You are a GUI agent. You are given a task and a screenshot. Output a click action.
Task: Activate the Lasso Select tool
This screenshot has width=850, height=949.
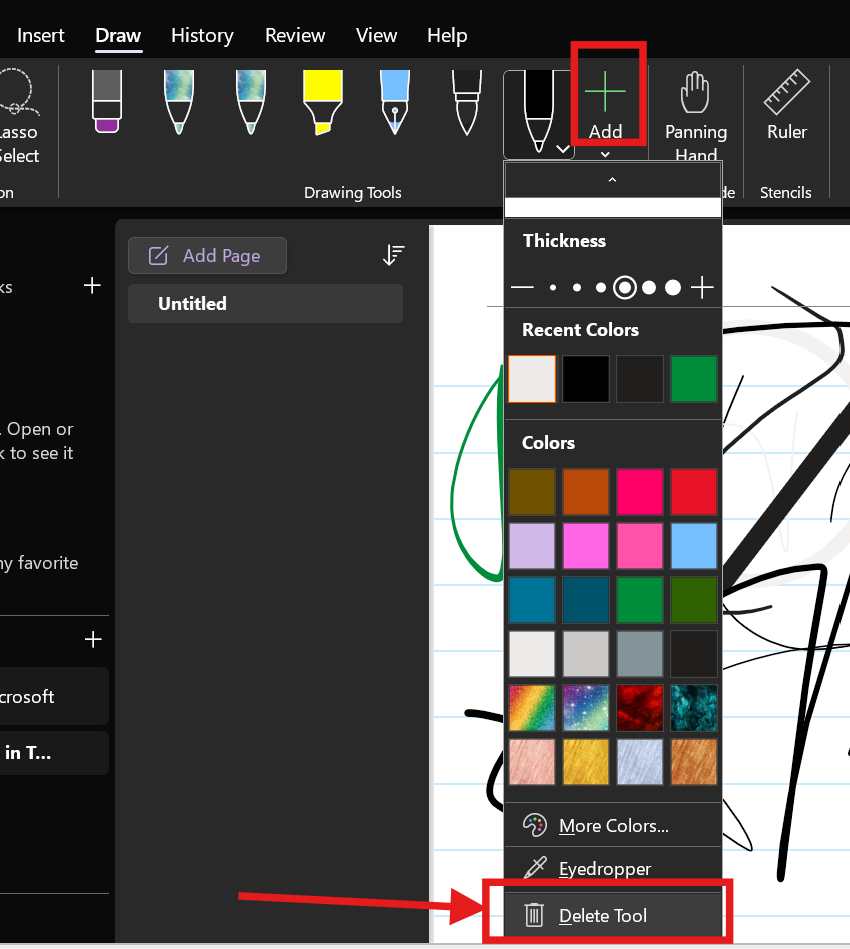click(x=18, y=115)
